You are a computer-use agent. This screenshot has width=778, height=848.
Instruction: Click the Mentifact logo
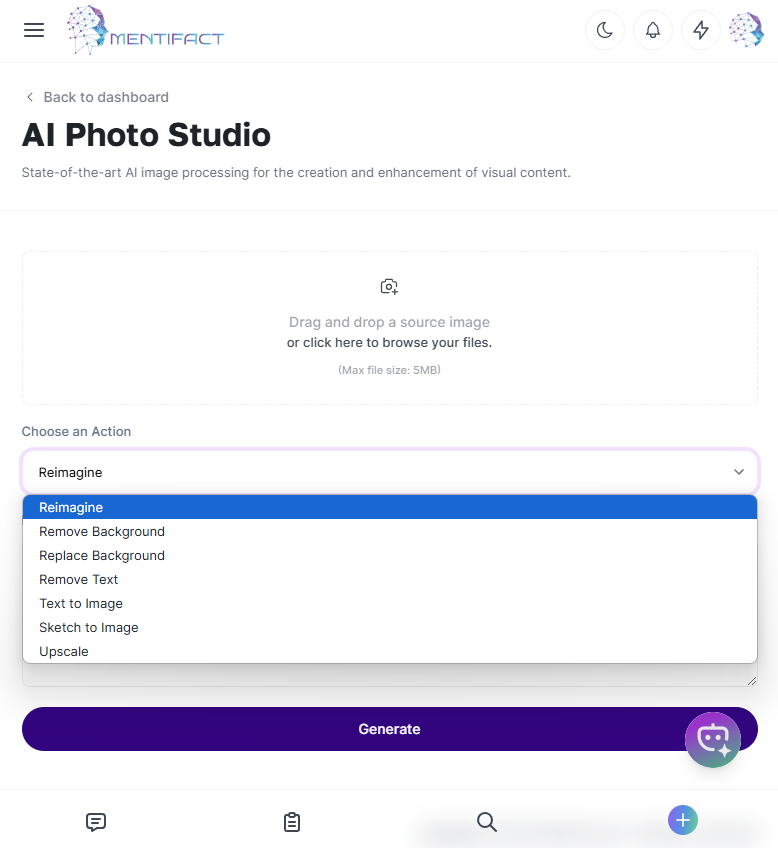click(146, 31)
